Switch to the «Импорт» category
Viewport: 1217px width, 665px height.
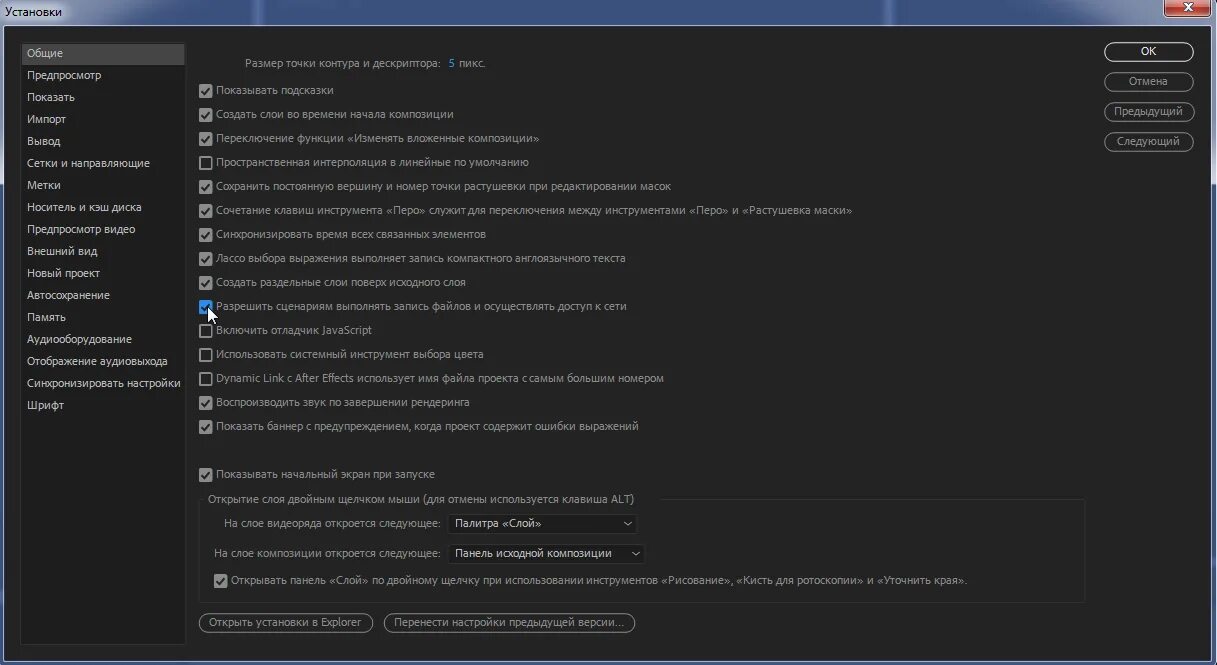[x=103, y=119]
